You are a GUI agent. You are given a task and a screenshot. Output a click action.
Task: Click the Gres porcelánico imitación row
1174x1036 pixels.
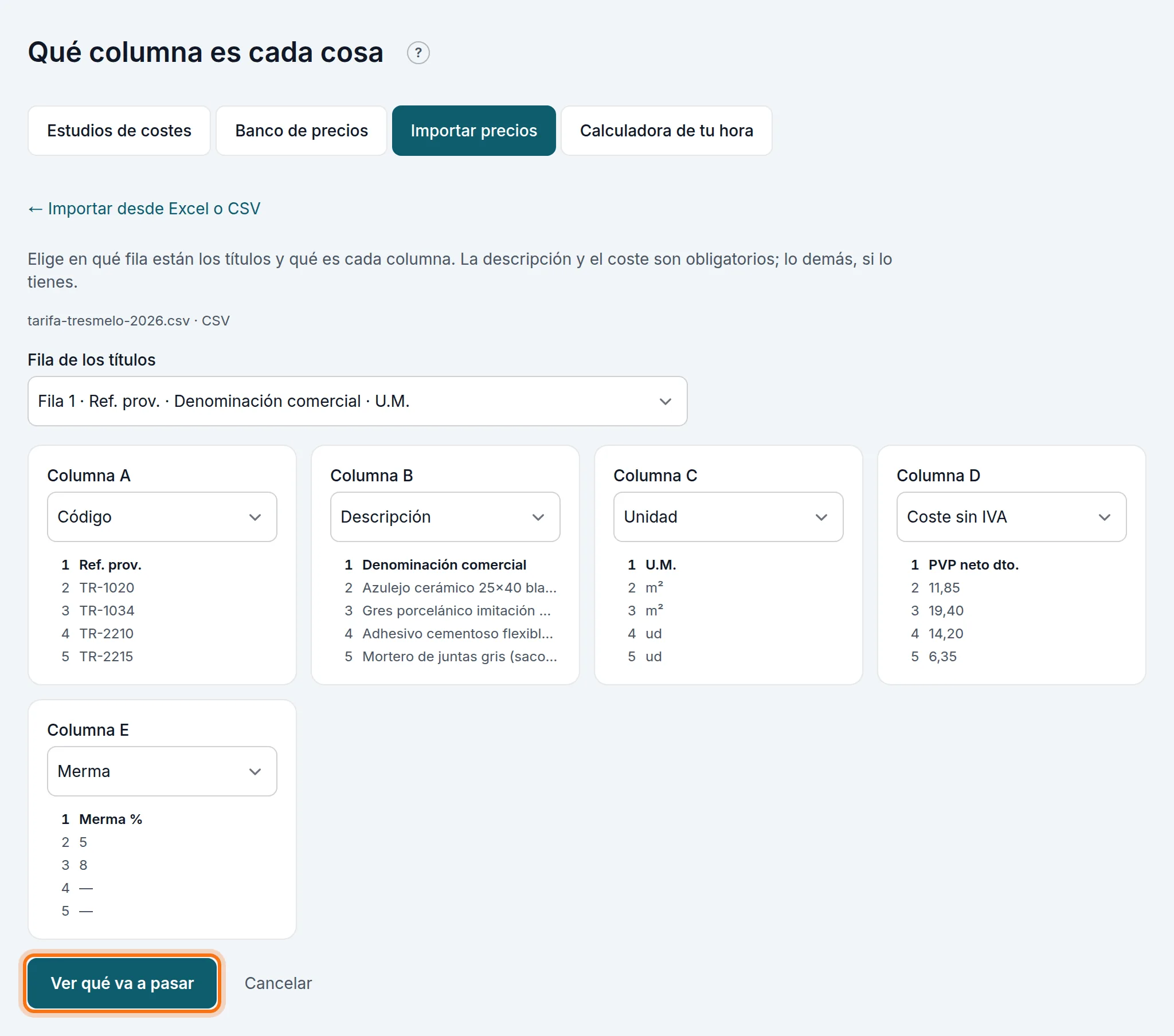457,610
